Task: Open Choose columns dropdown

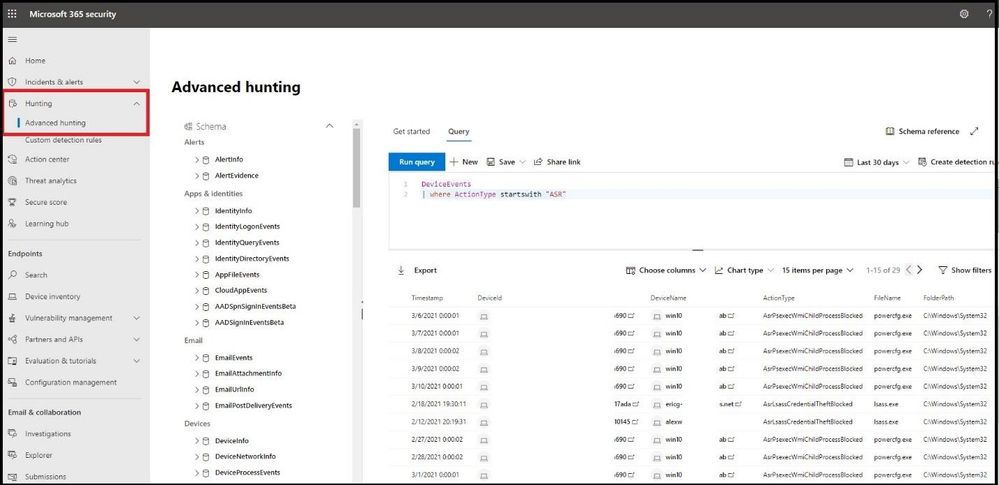Action: coord(666,270)
